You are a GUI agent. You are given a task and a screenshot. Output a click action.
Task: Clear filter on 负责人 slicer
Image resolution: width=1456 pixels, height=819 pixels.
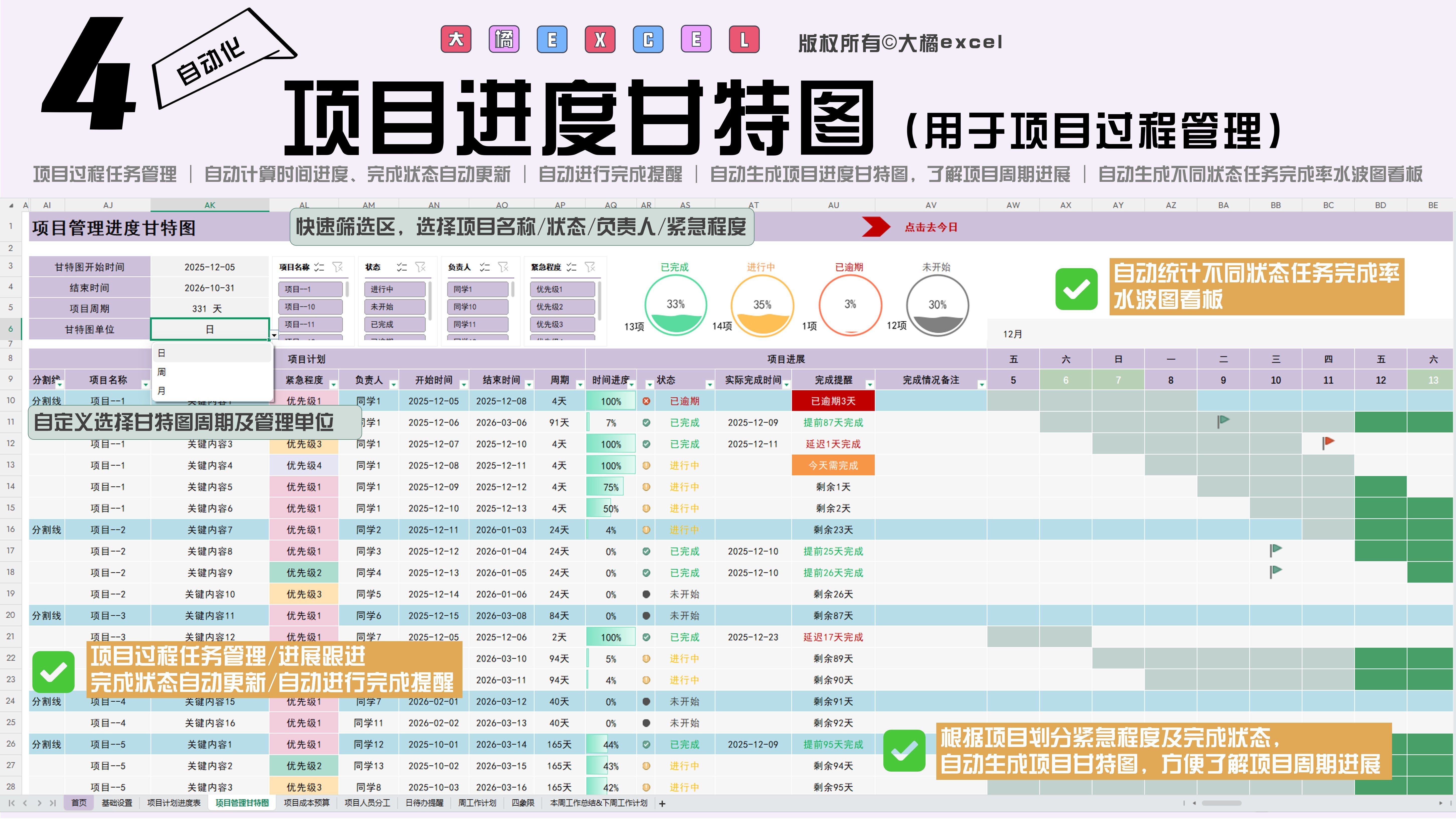tap(503, 267)
